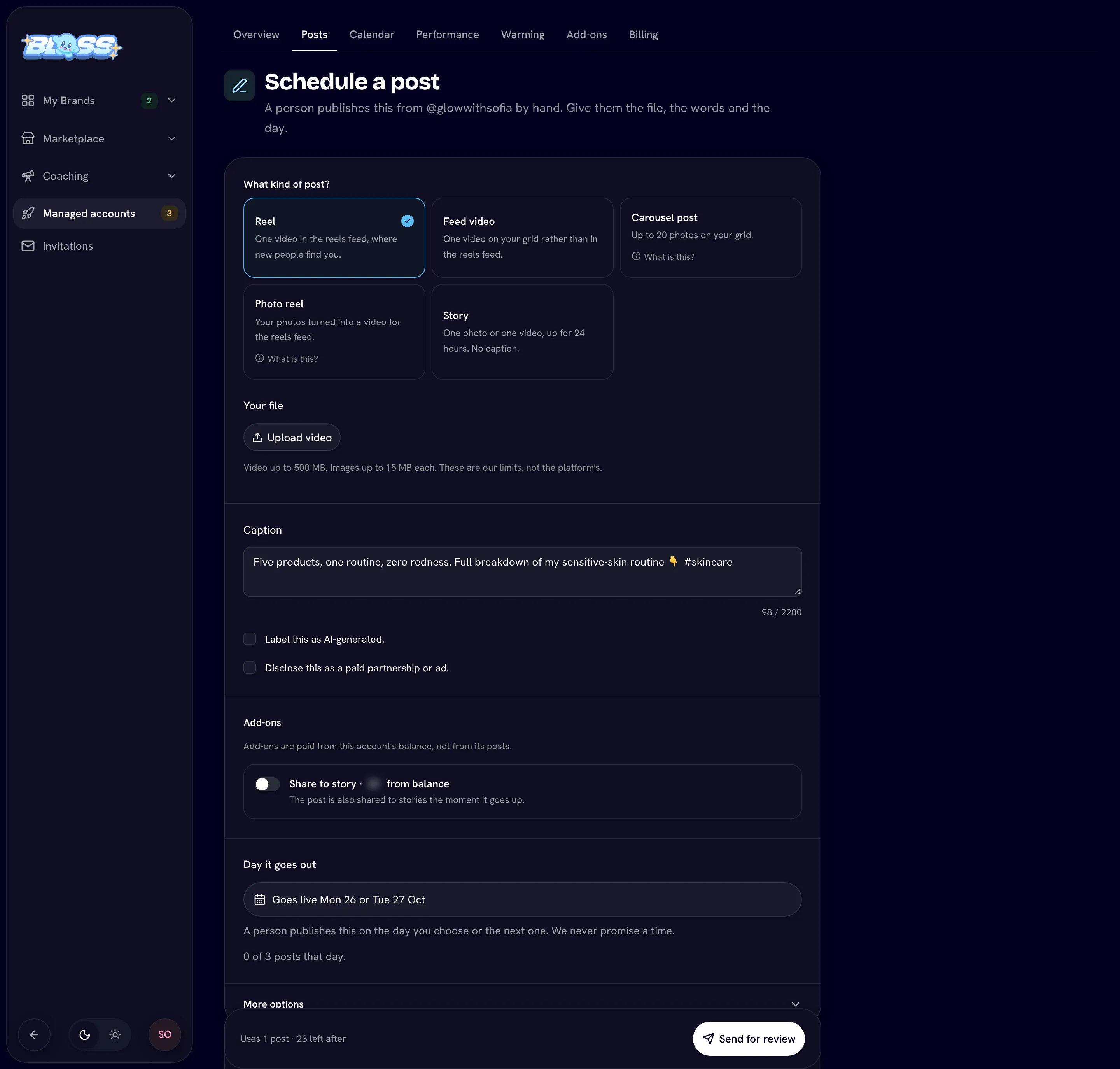Click the back arrow icon button
The height and width of the screenshot is (1069, 1120).
(x=34, y=1035)
